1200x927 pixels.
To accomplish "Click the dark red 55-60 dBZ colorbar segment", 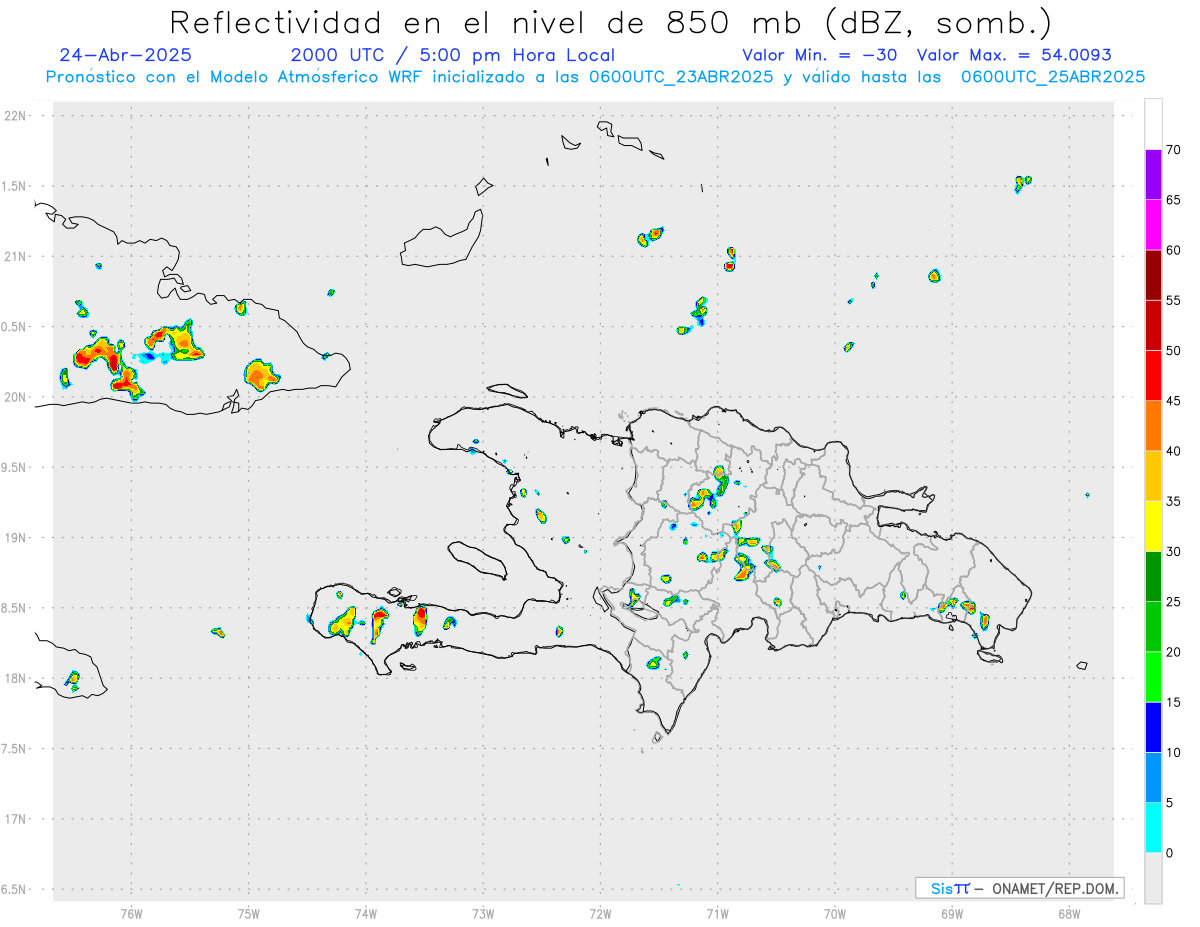I will click(x=1153, y=275).
